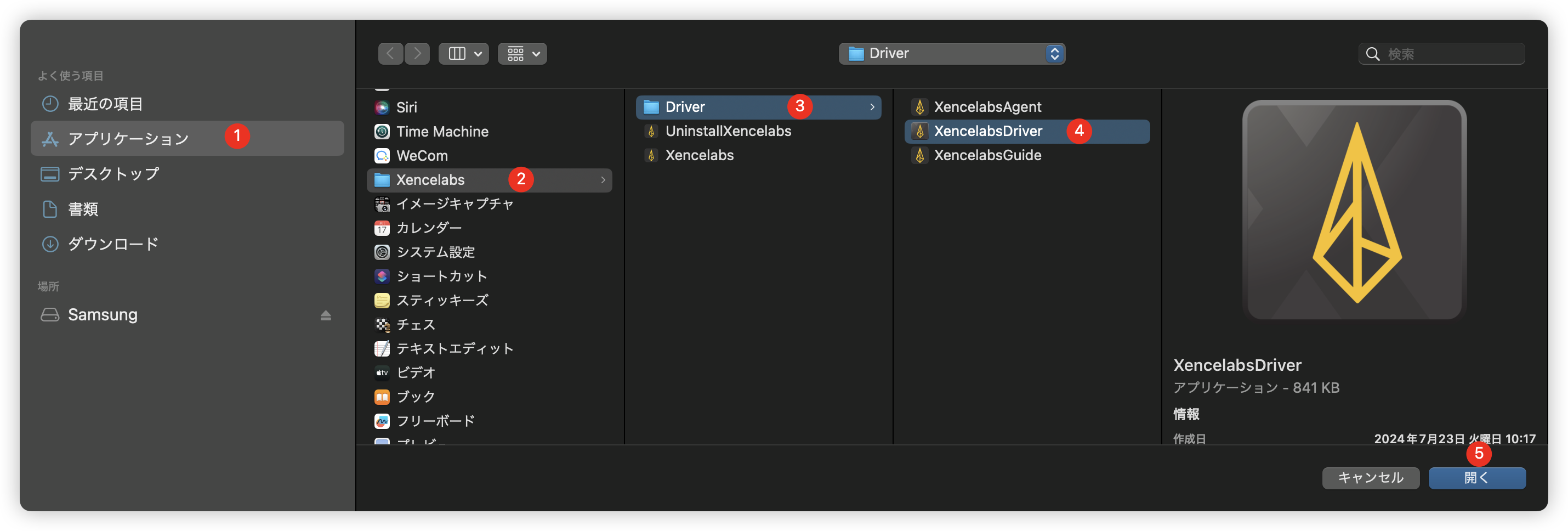Click the forward navigation arrow
The image size is (1568, 531).
pyautogui.click(x=417, y=54)
